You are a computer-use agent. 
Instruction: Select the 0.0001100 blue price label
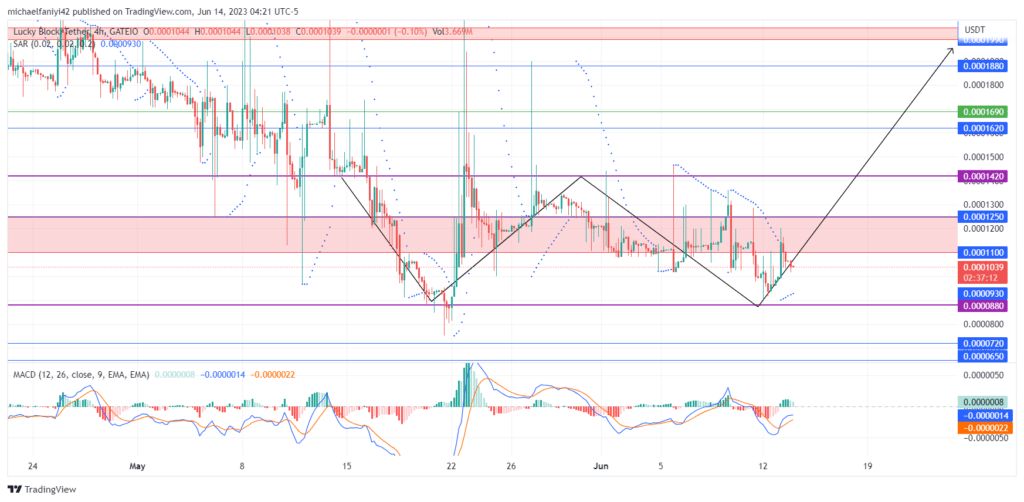point(982,252)
